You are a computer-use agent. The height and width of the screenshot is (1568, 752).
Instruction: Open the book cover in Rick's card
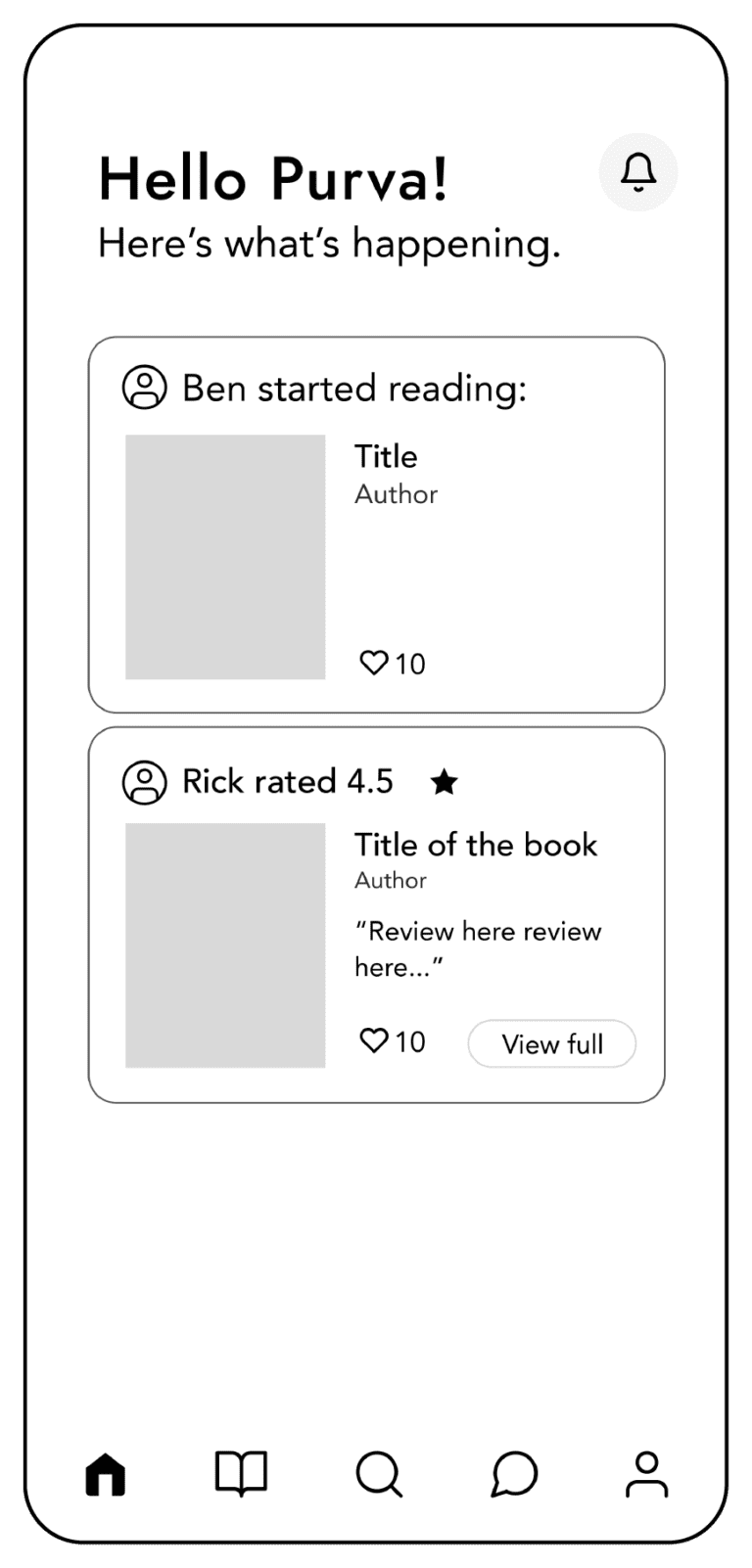(225, 945)
